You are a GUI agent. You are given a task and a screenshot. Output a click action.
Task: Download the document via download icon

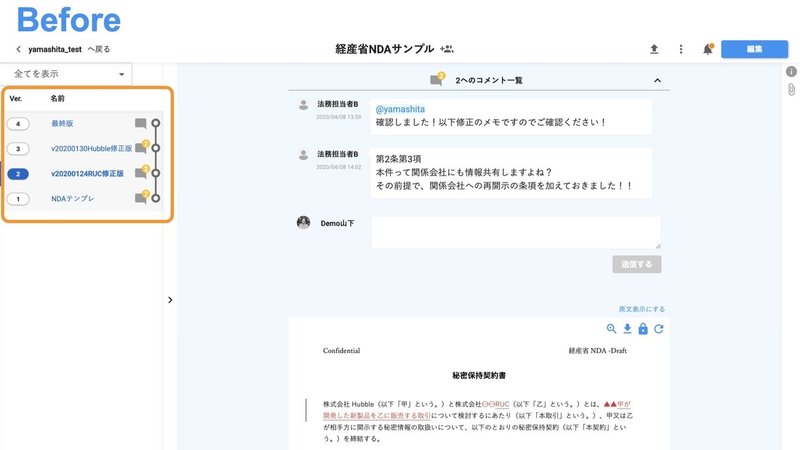pyautogui.click(x=627, y=329)
